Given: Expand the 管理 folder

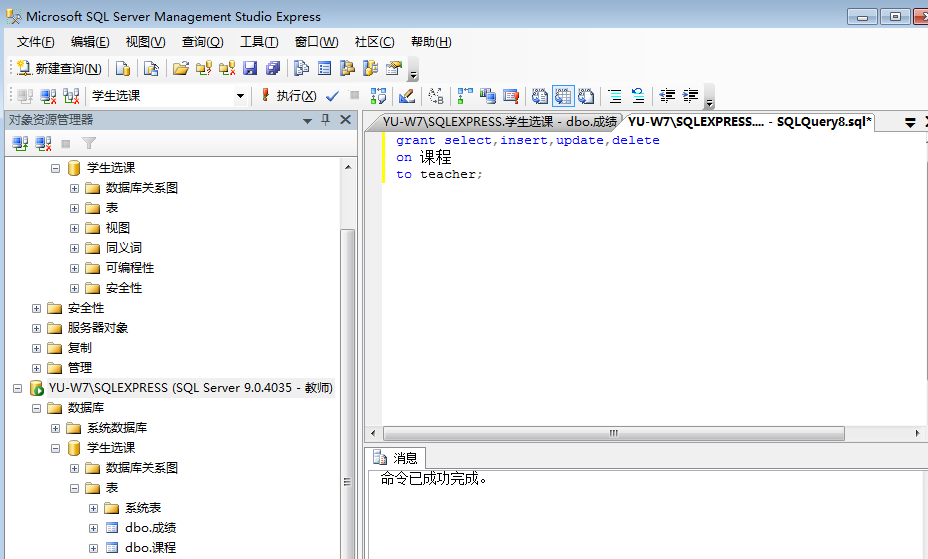Looking at the screenshot, I should click(x=37, y=369).
